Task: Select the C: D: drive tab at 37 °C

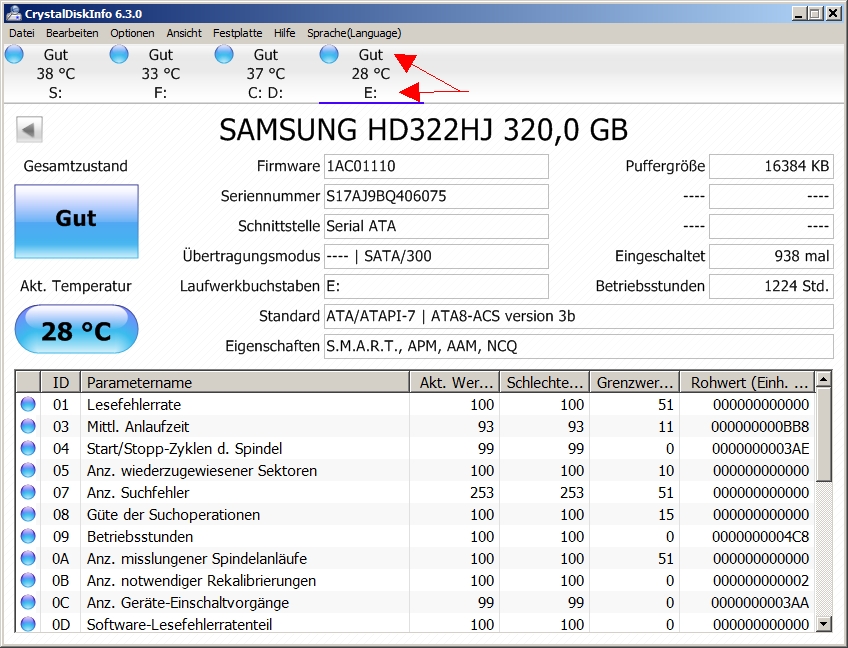Action: pos(265,74)
